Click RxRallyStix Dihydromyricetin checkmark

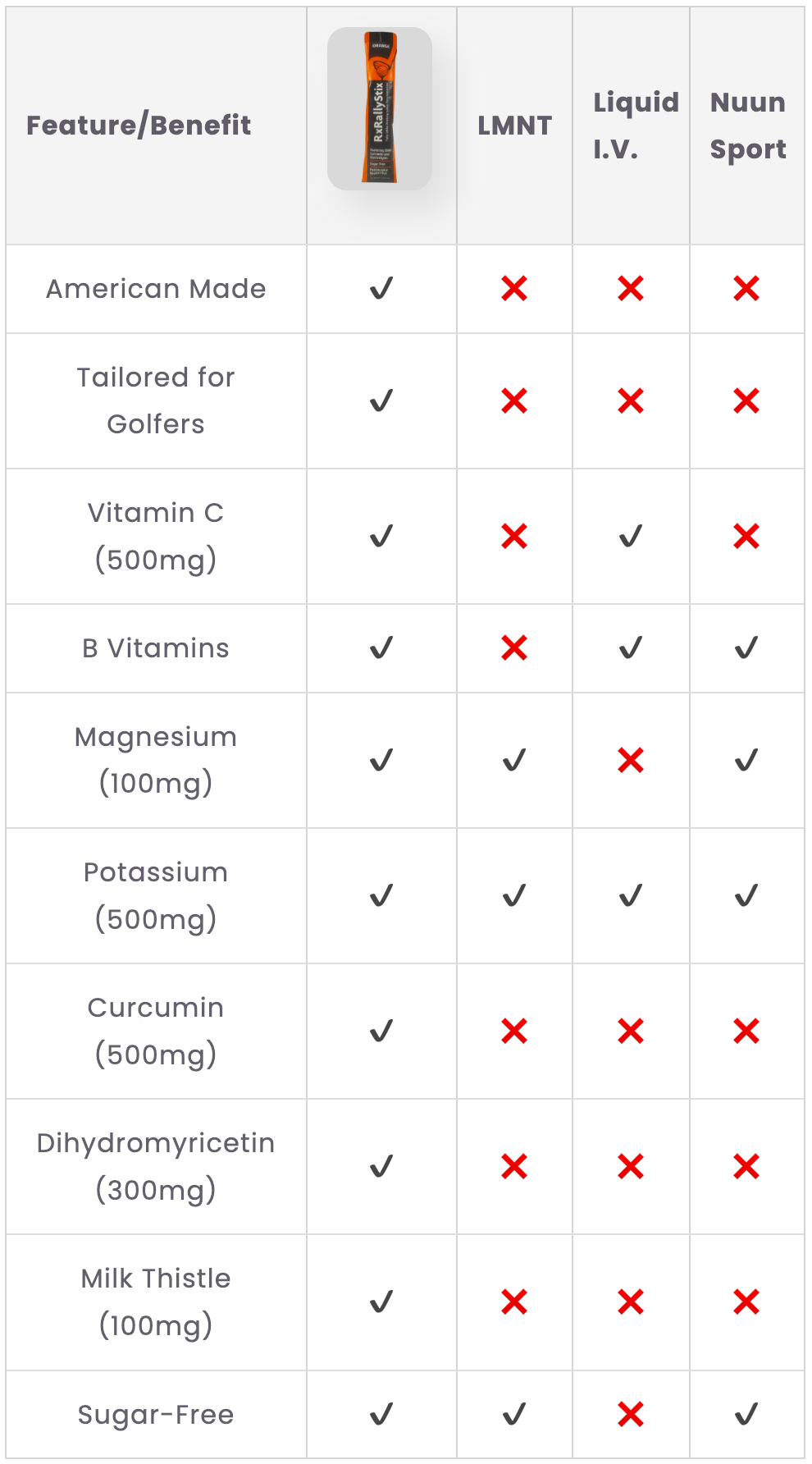point(381,1166)
